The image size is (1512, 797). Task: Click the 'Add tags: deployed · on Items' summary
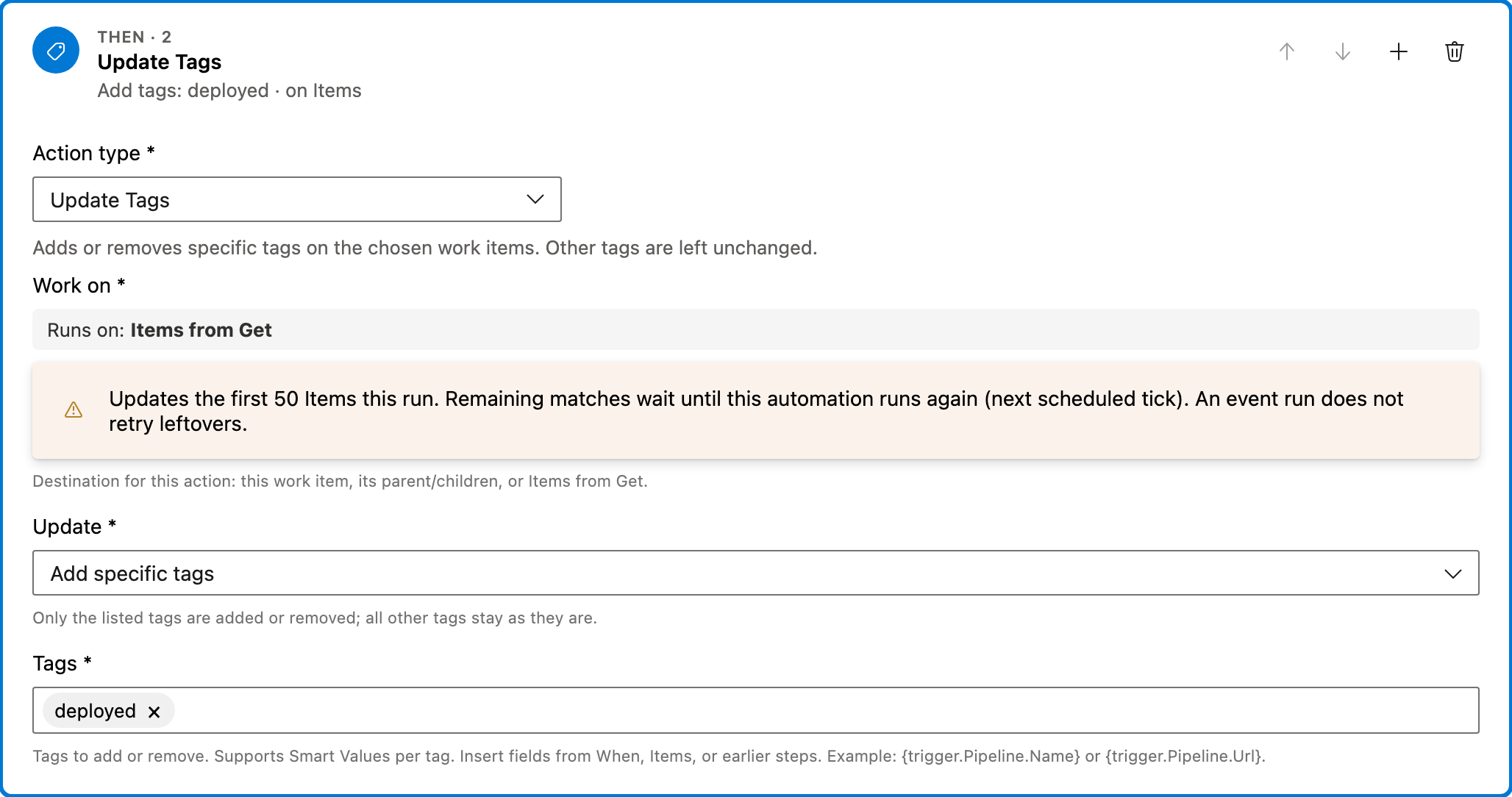[x=229, y=90]
